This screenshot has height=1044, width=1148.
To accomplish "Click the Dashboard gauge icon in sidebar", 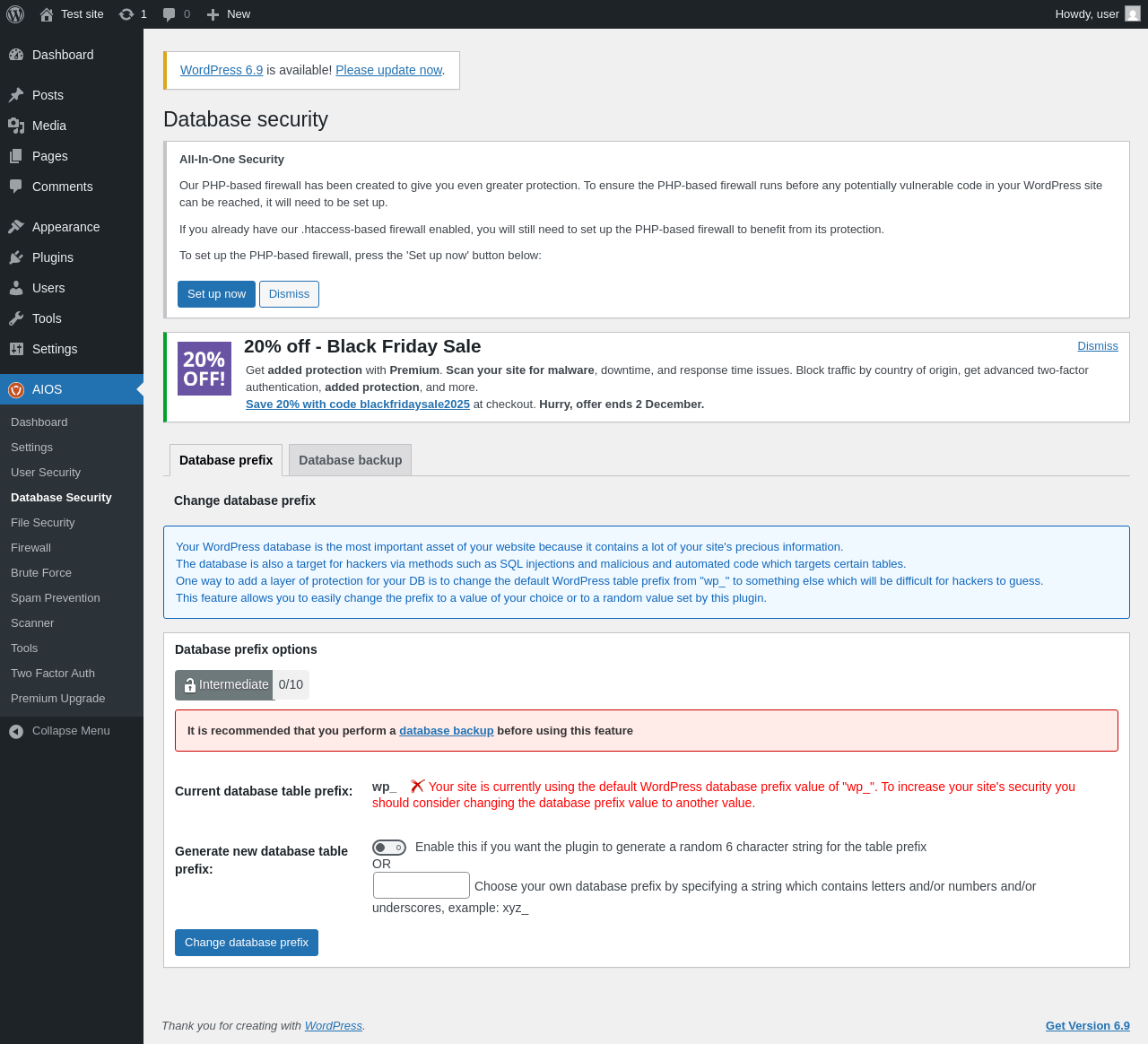I will [x=16, y=55].
